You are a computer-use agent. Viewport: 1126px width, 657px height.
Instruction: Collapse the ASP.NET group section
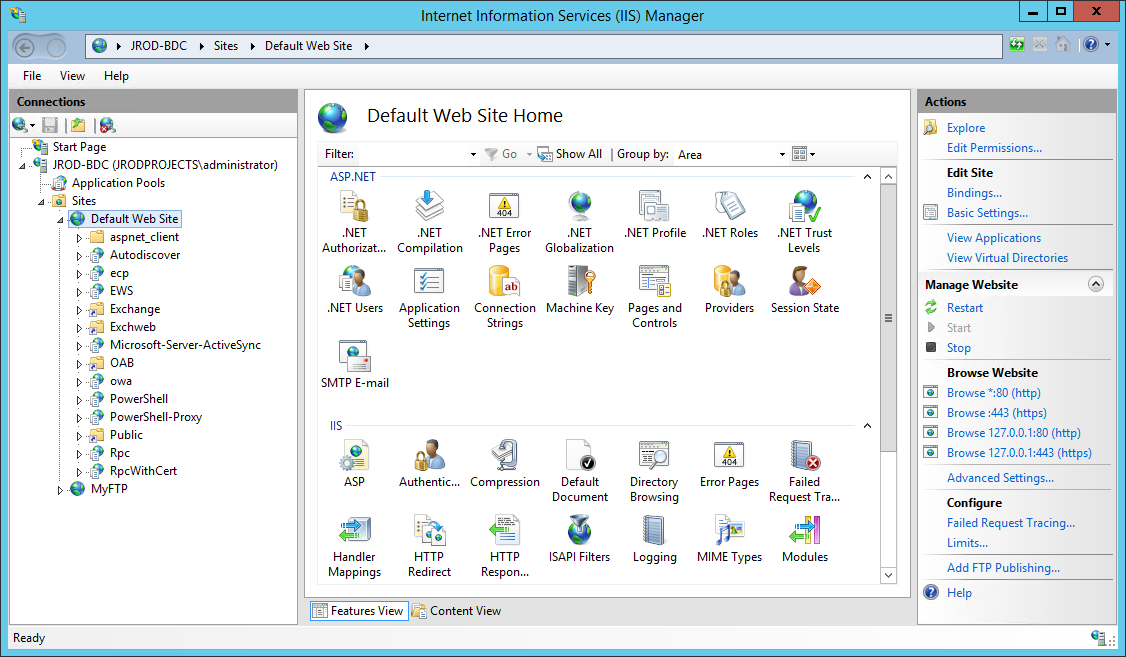[867, 177]
